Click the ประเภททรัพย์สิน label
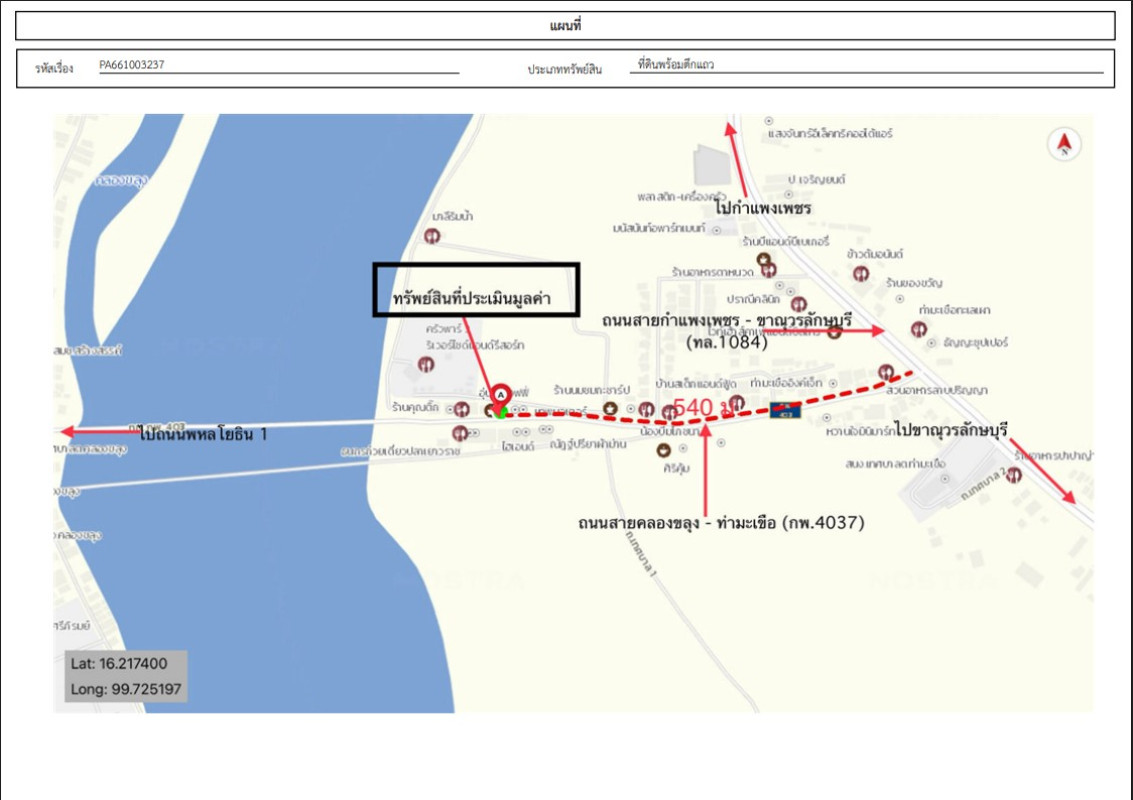The width and height of the screenshot is (1133, 800). pos(565,70)
